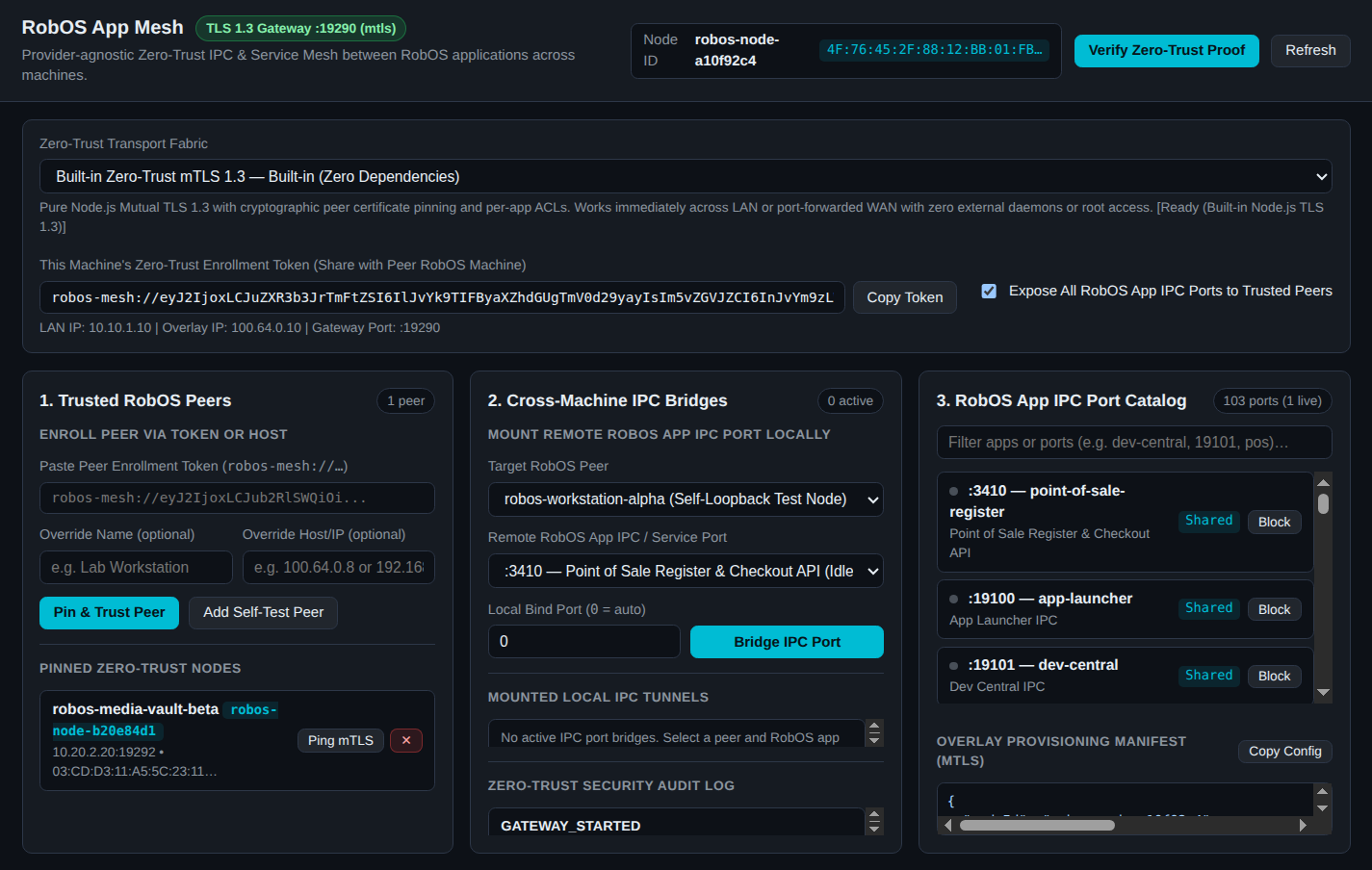Screen dimensions: 1372x870
Task: Click the Override Host/IP input
Action: click(339, 568)
